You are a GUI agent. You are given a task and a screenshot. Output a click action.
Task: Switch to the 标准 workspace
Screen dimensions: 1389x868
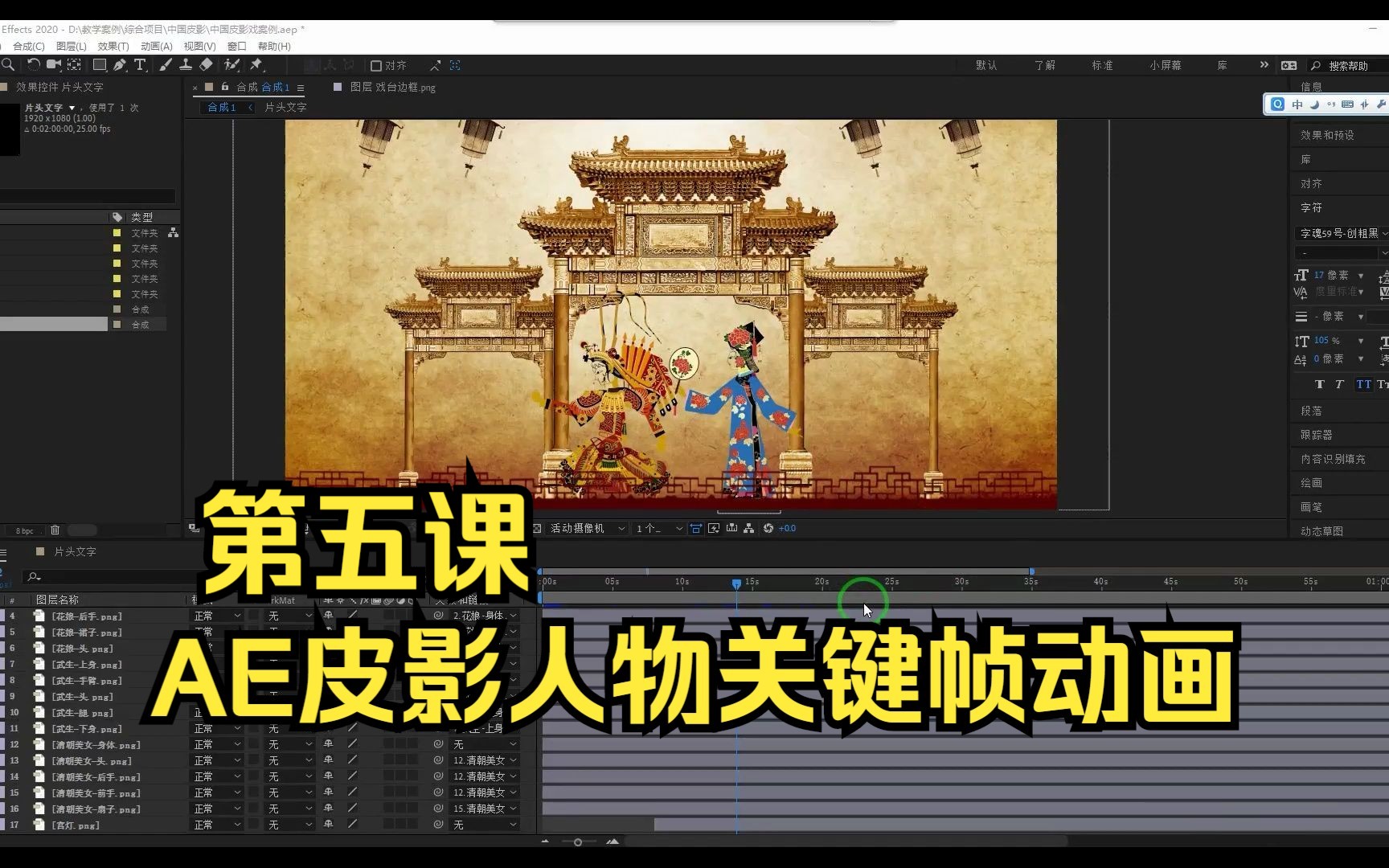click(x=1102, y=66)
